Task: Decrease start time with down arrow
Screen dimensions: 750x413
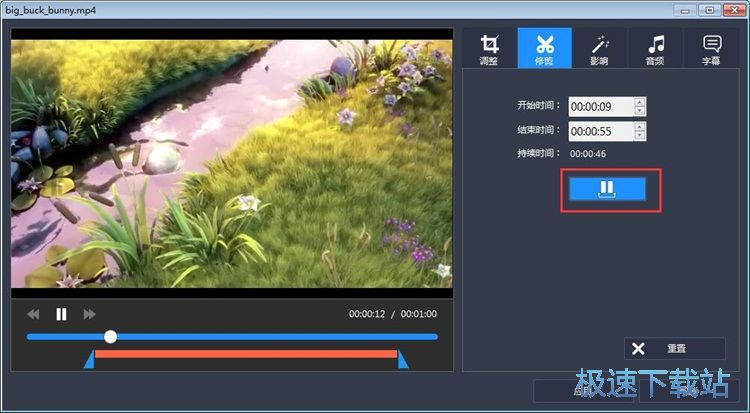Action: click(640, 111)
